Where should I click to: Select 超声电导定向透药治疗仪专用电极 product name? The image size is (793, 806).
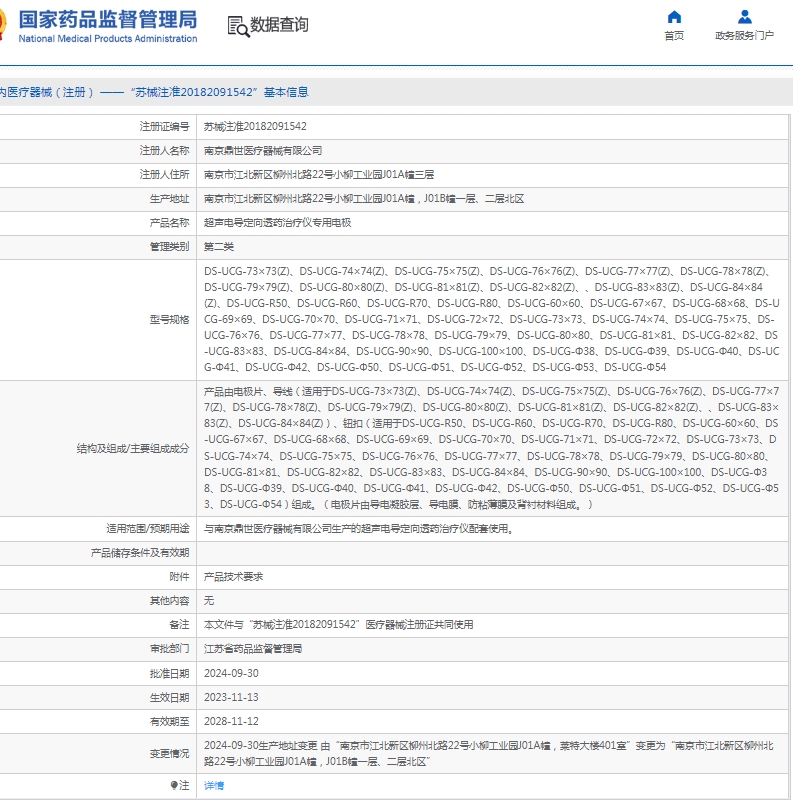click(278, 223)
